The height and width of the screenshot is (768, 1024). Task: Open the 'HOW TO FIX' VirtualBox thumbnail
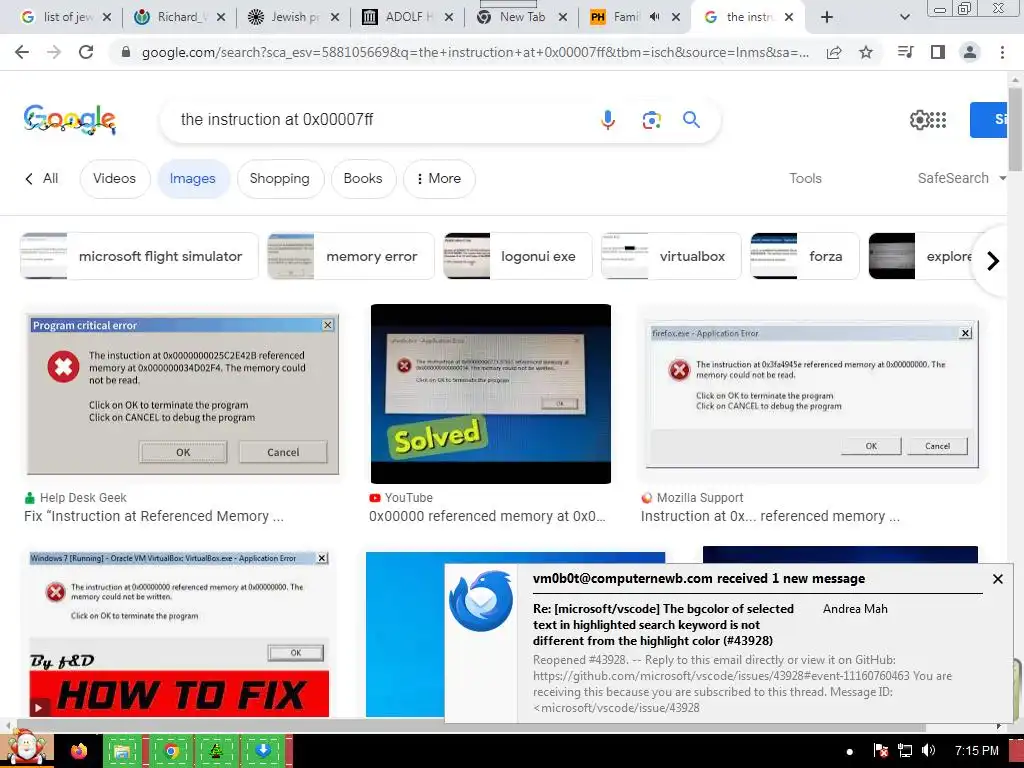[179, 633]
